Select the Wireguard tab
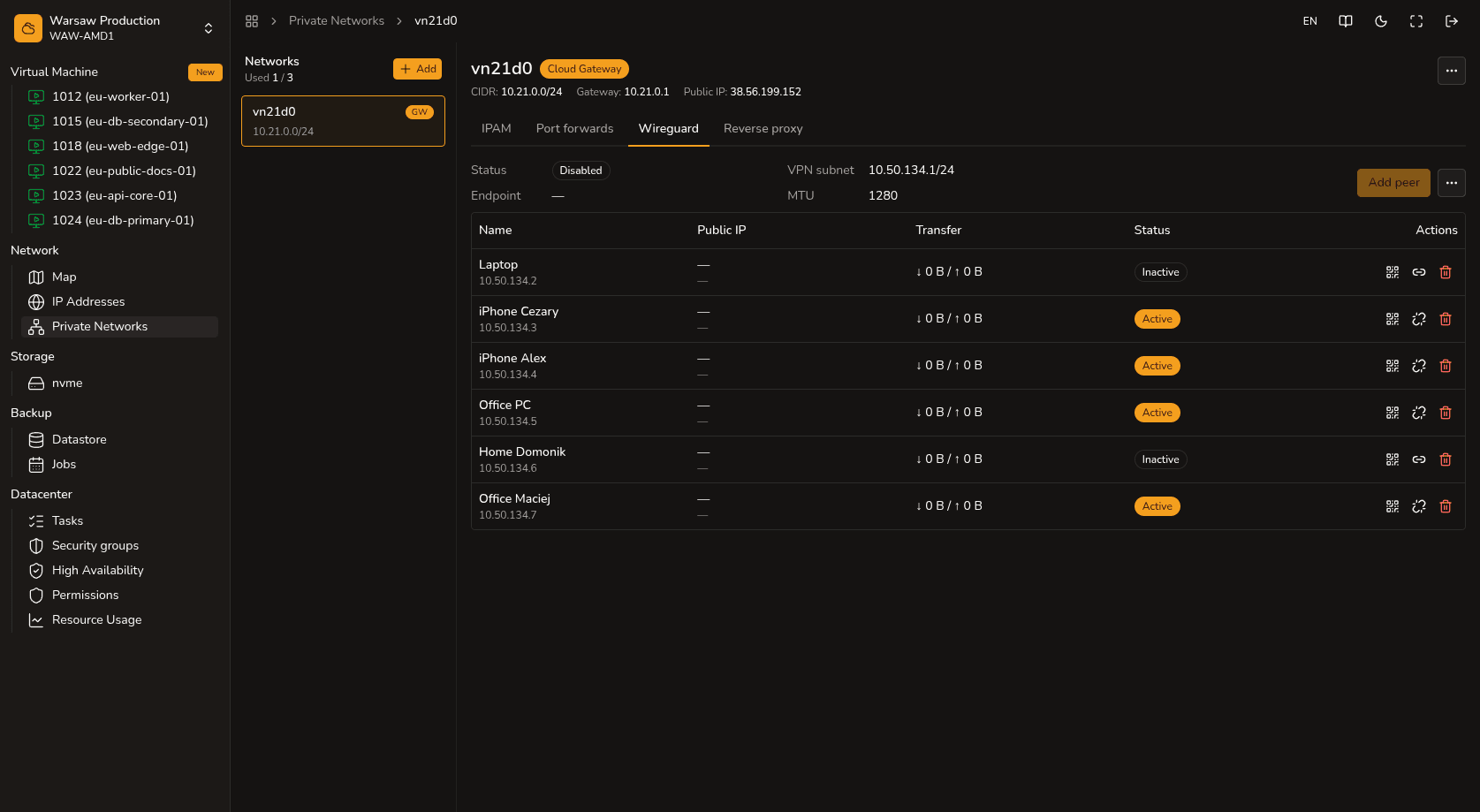Viewport: 1480px width, 812px height. [x=669, y=128]
